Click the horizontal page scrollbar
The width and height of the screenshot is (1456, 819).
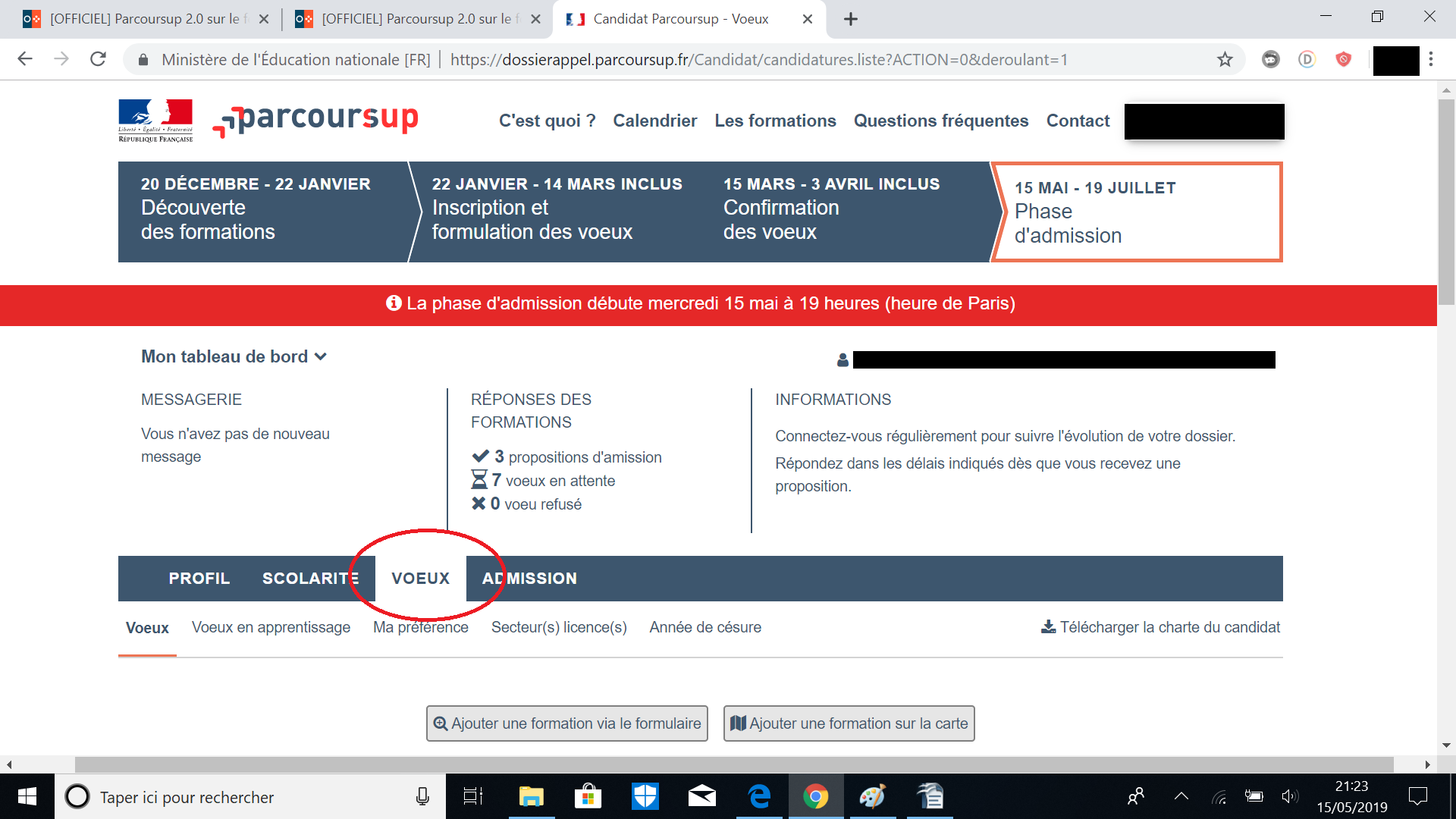[x=733, y=764]
